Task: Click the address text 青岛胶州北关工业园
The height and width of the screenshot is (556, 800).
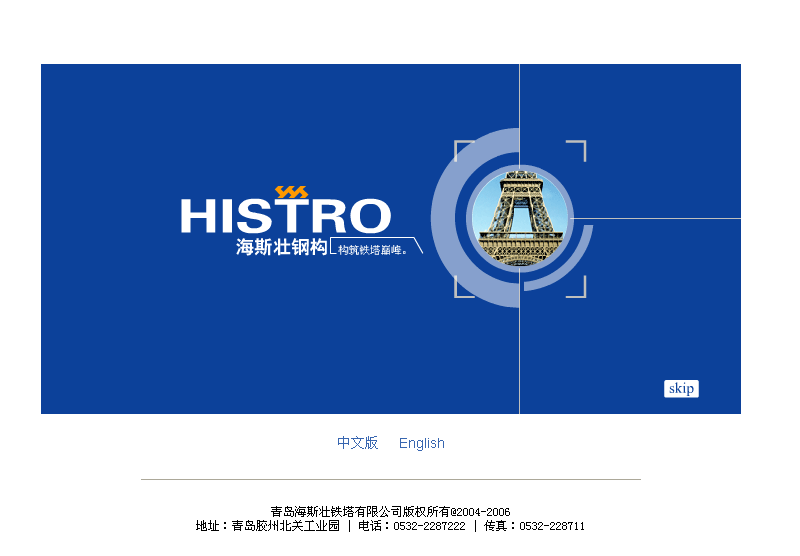Action: 285,526
